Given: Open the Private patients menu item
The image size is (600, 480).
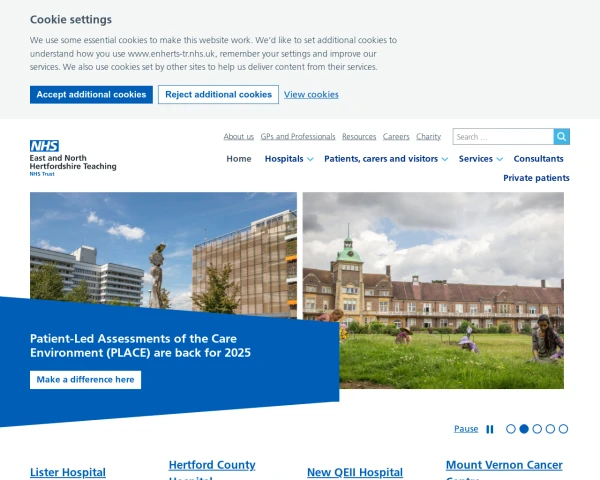Looking at the screenshot, I should pos(536,178).
